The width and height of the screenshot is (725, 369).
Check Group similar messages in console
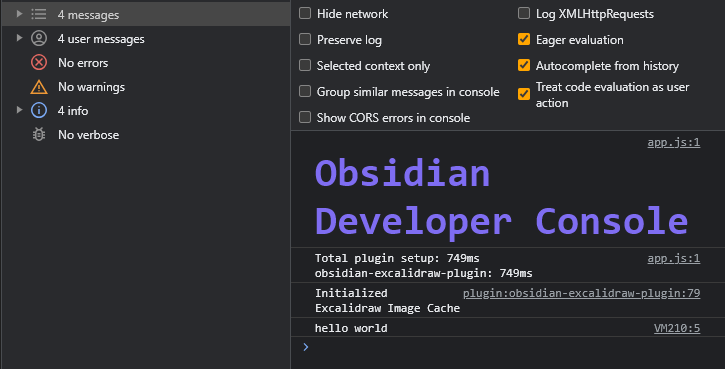coord(305,91)
